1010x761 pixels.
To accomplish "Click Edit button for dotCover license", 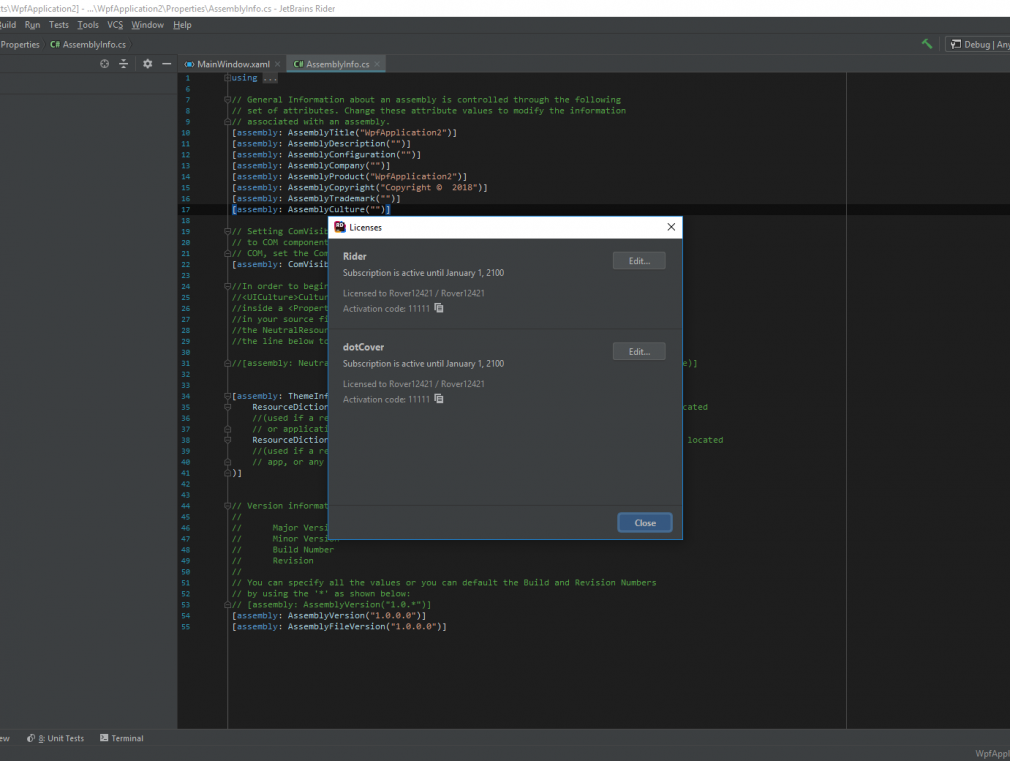I will (639, 352).
